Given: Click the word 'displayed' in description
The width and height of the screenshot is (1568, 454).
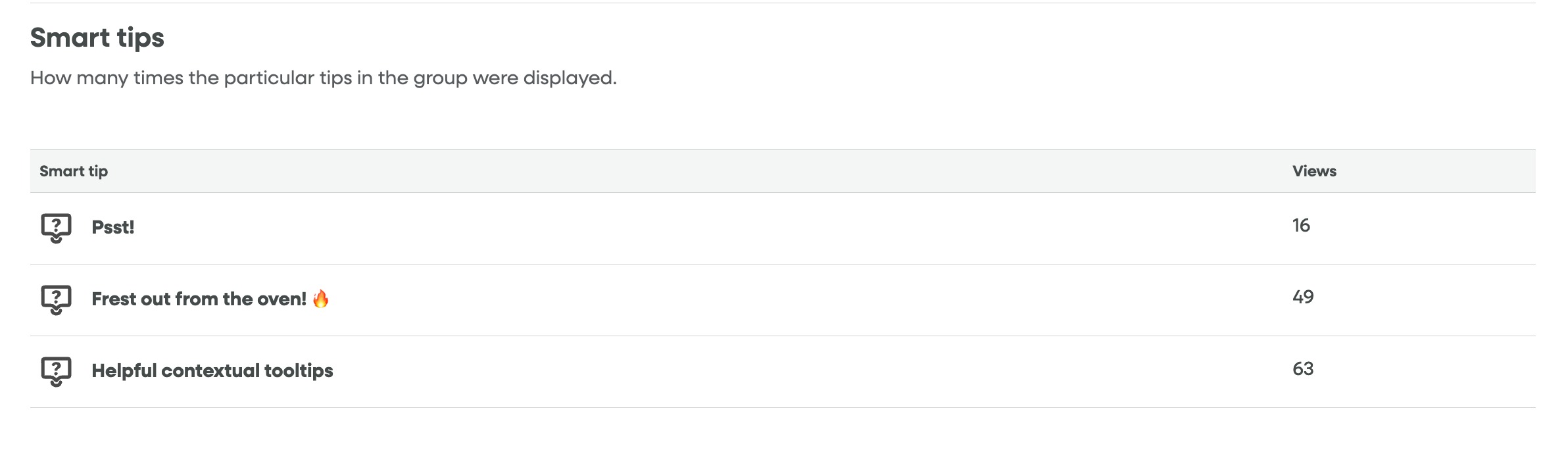Looking at the screenshot, I should 570,78.
